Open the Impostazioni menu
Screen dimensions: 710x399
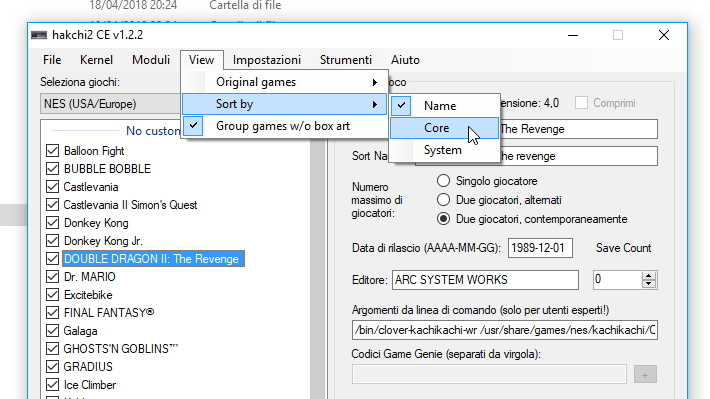[267, 60]
